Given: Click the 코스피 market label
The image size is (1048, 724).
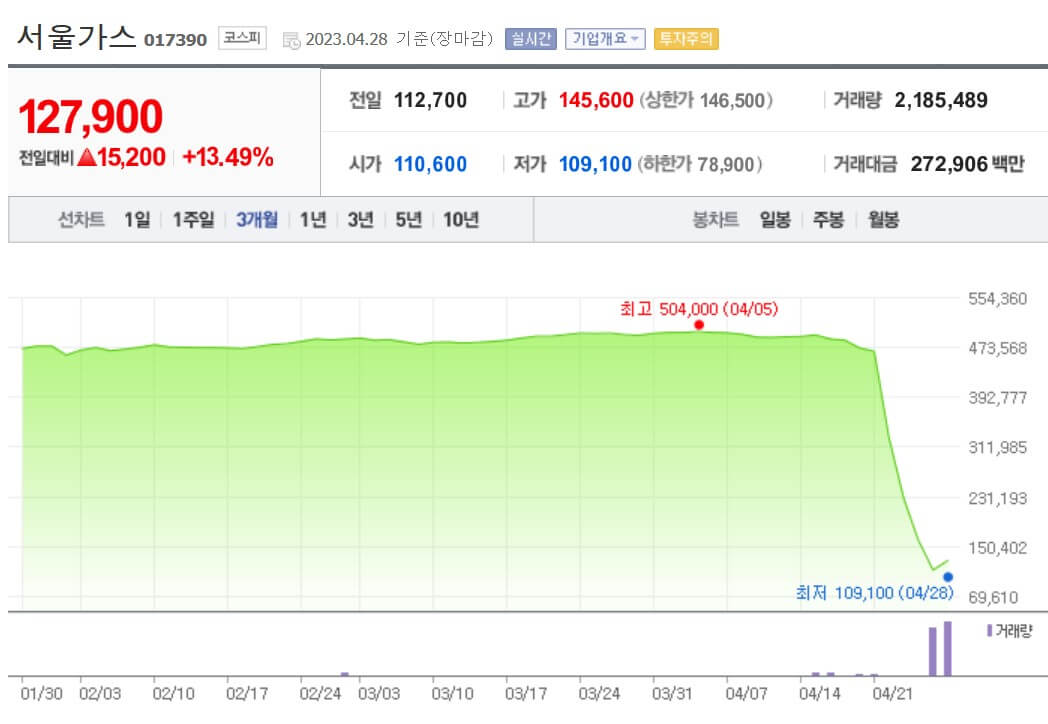Looking at the screenshot, I should tap(242, 38).
